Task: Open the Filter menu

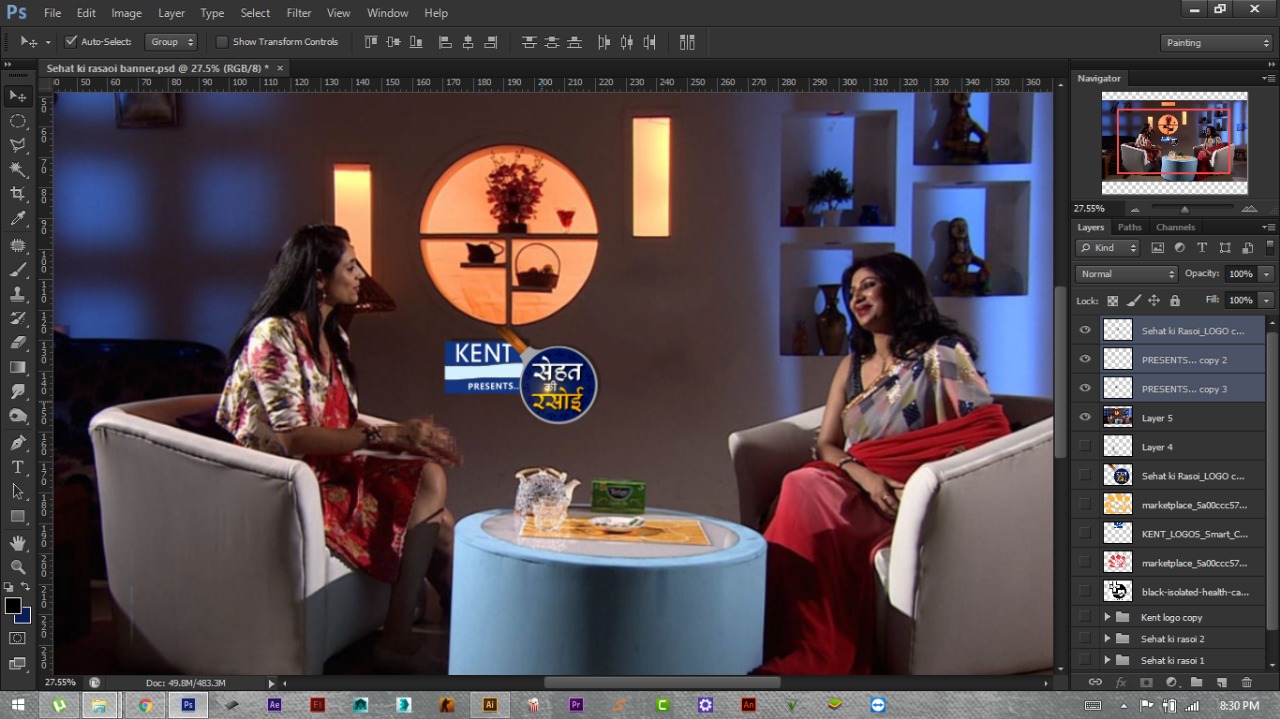Action: coord(298,13)
